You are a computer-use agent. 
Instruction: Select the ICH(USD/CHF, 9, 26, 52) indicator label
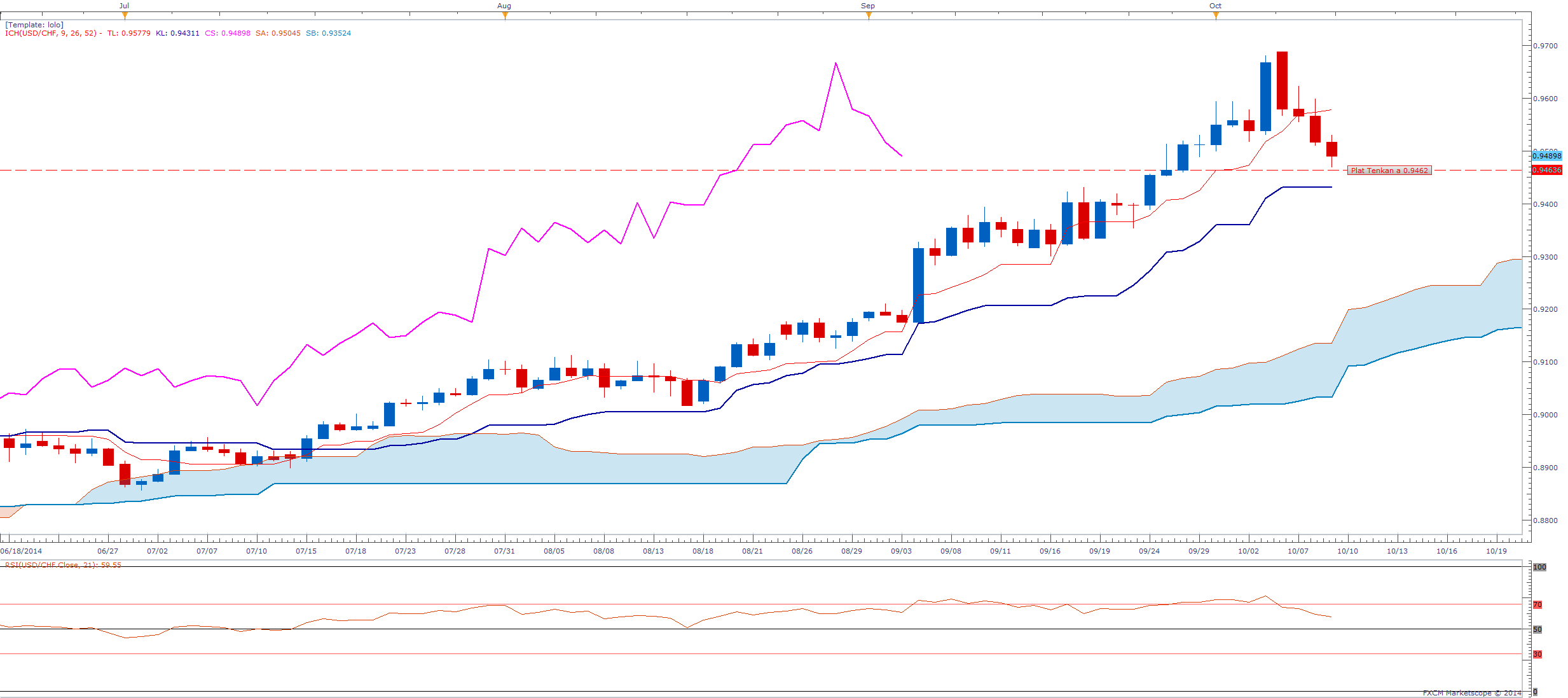tap(51, 33)
